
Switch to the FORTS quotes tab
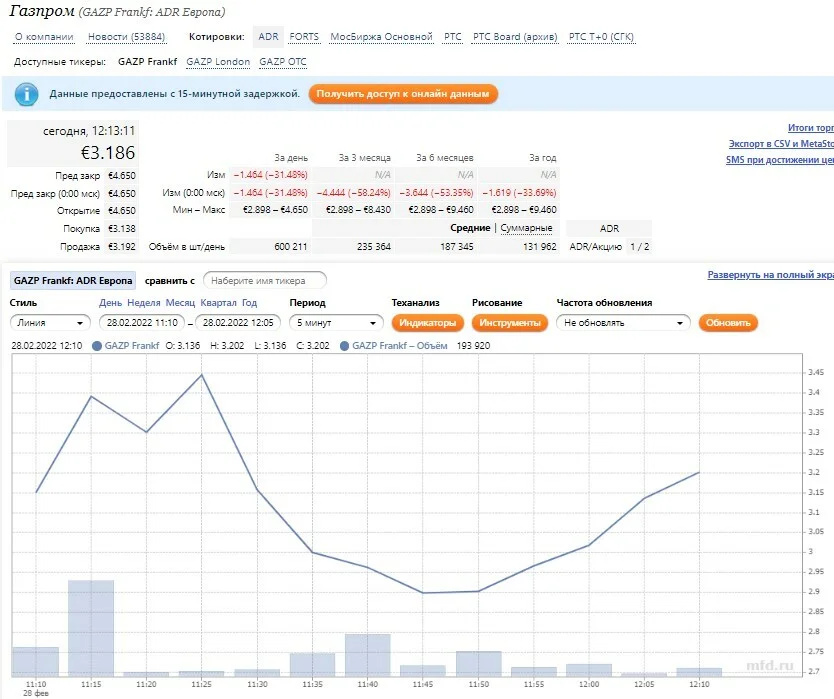304,37
